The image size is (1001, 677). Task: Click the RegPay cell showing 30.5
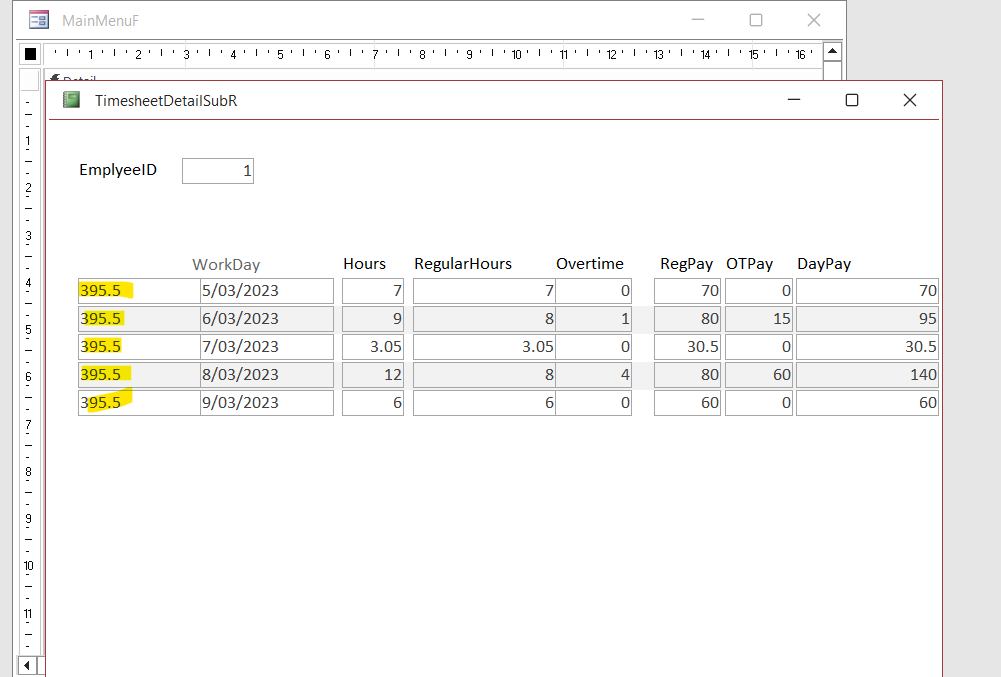point(687,347)
